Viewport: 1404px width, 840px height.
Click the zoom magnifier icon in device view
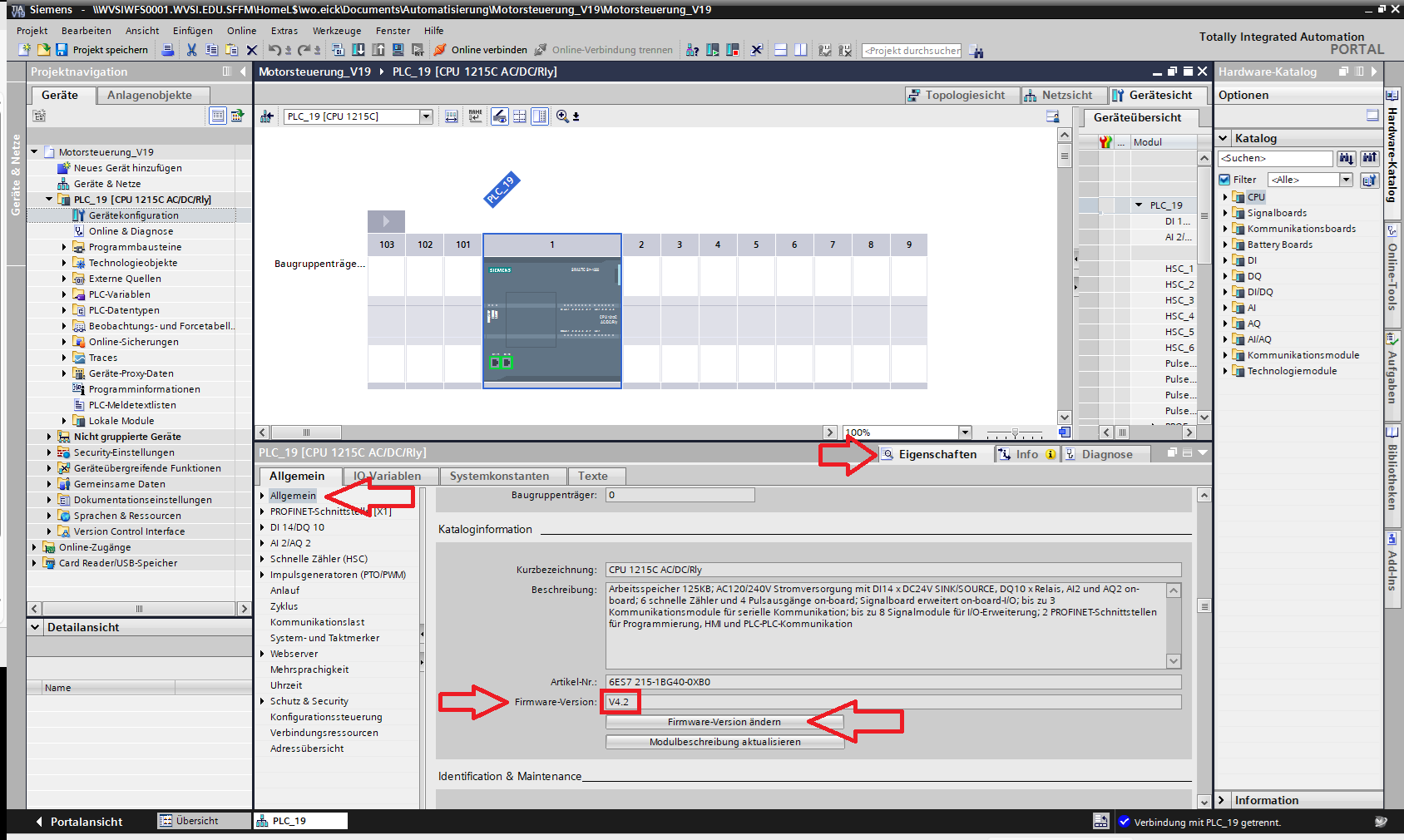[x=563, y=116]
